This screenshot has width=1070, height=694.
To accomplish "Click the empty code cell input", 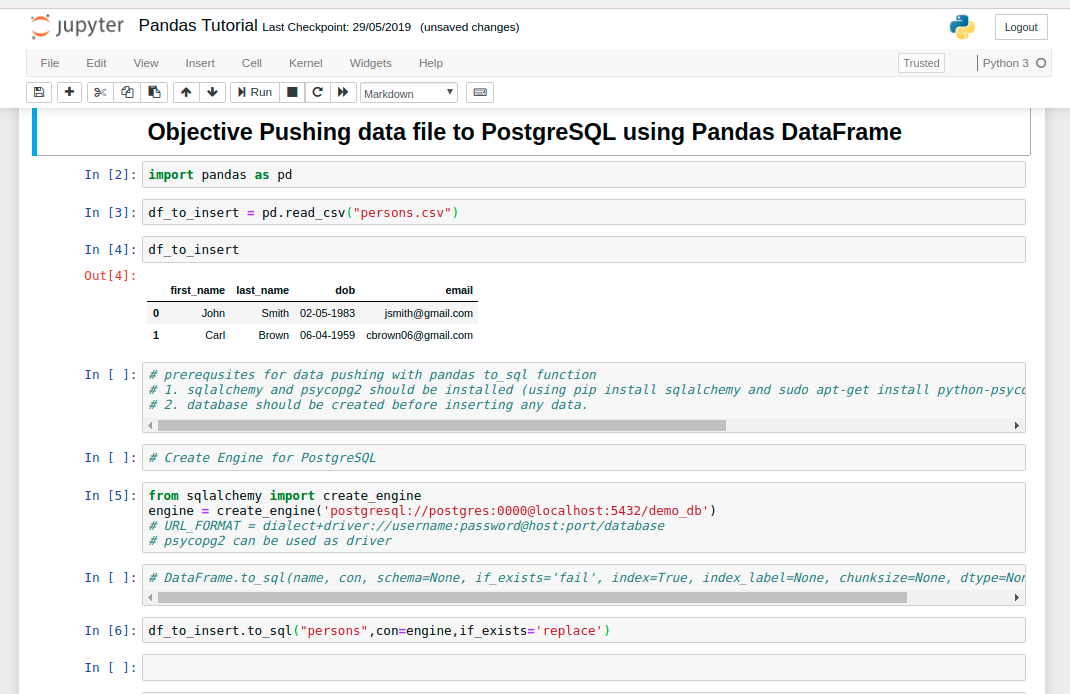I will [584, 667].
